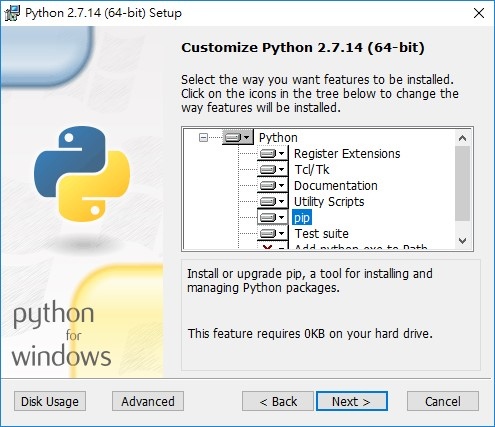Click the feature tree scroll up arrow
495x427 pixels.
(x=463, y=138)
